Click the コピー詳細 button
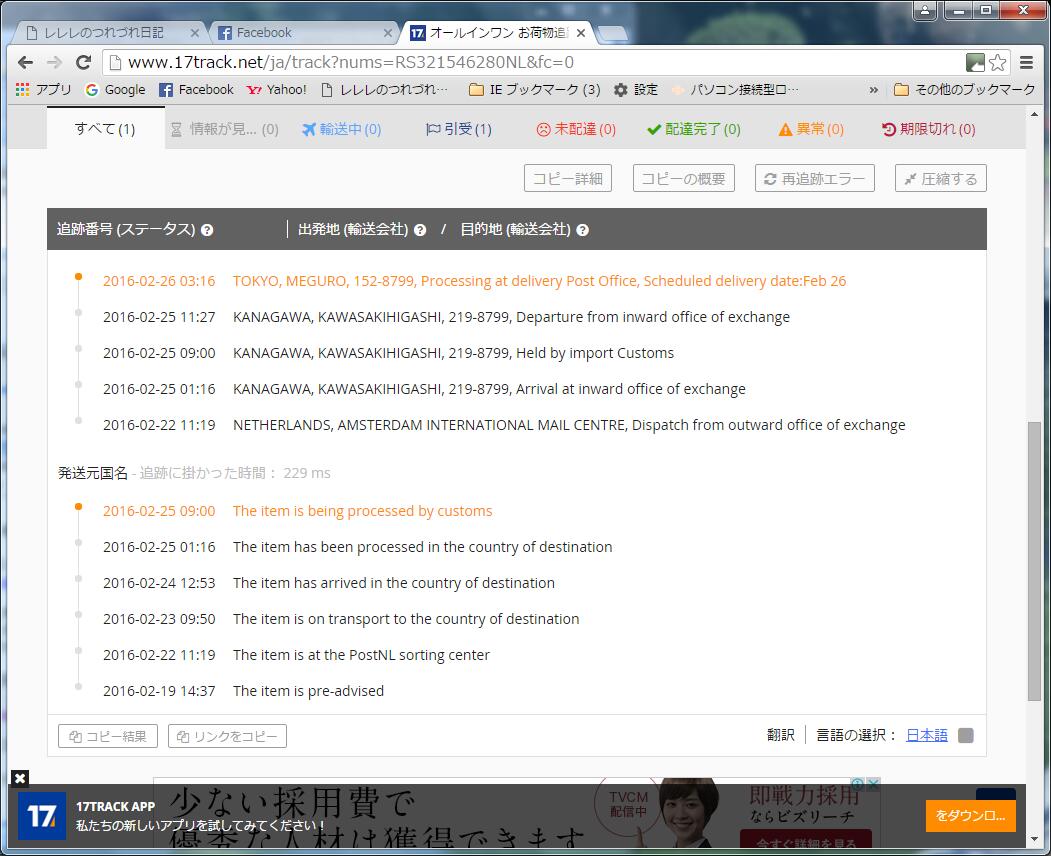 pos(568,178)
